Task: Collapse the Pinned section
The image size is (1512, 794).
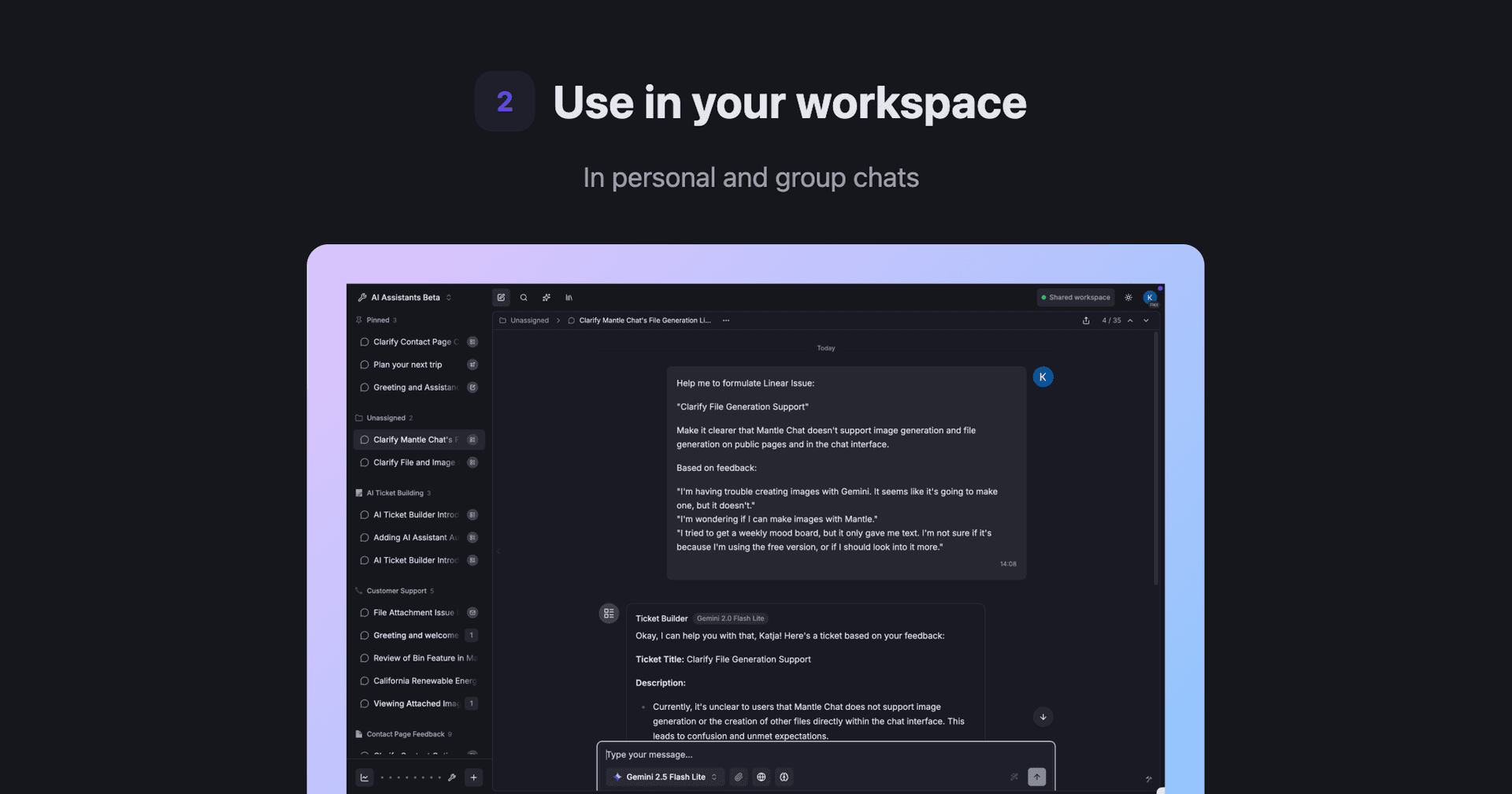Action: click(x=376, y=321)
